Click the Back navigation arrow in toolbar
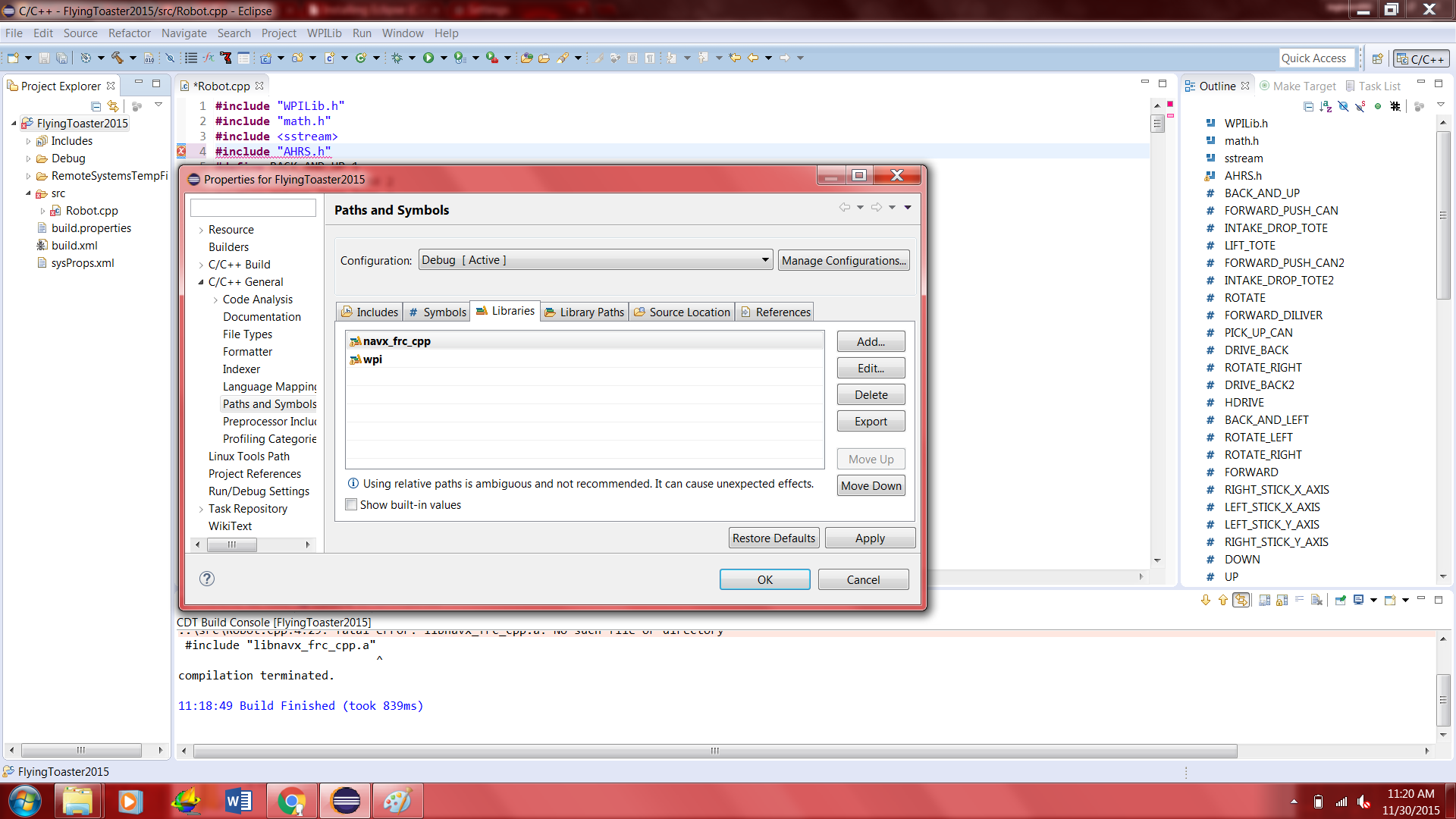This screenshot has width=1456, height=819. coord(753,58)
